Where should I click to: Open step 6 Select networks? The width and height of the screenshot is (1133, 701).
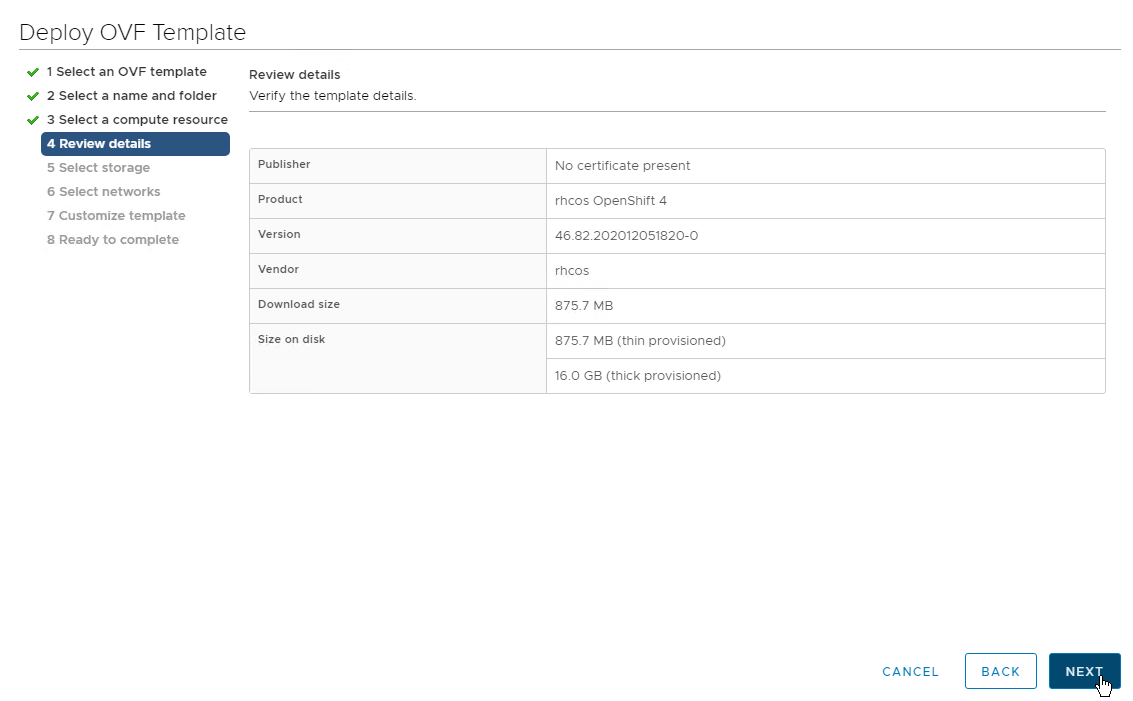(103, 192)
